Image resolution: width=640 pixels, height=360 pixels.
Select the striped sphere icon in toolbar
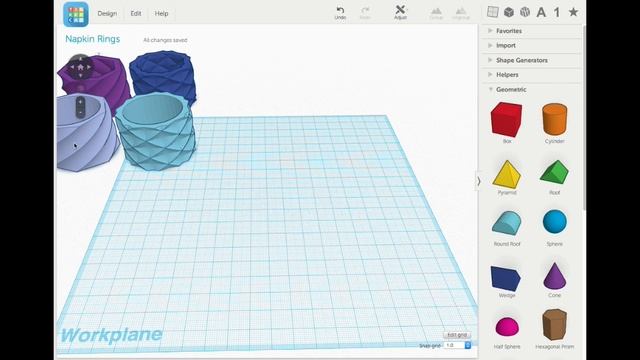point(524,12)
